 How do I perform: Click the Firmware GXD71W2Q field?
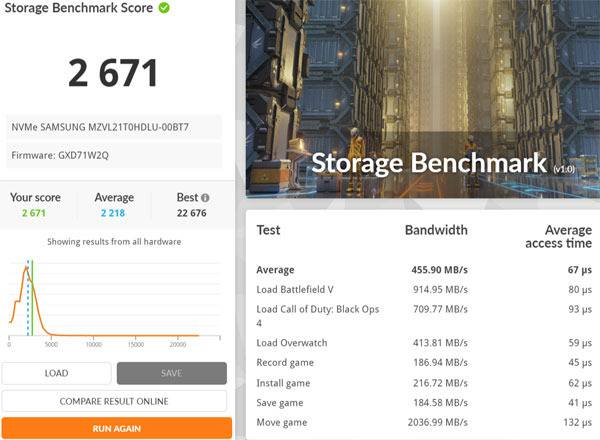click(116, 155)
